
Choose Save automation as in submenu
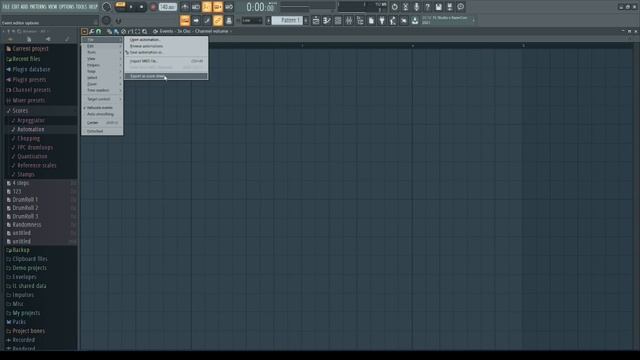coord(166,52)
